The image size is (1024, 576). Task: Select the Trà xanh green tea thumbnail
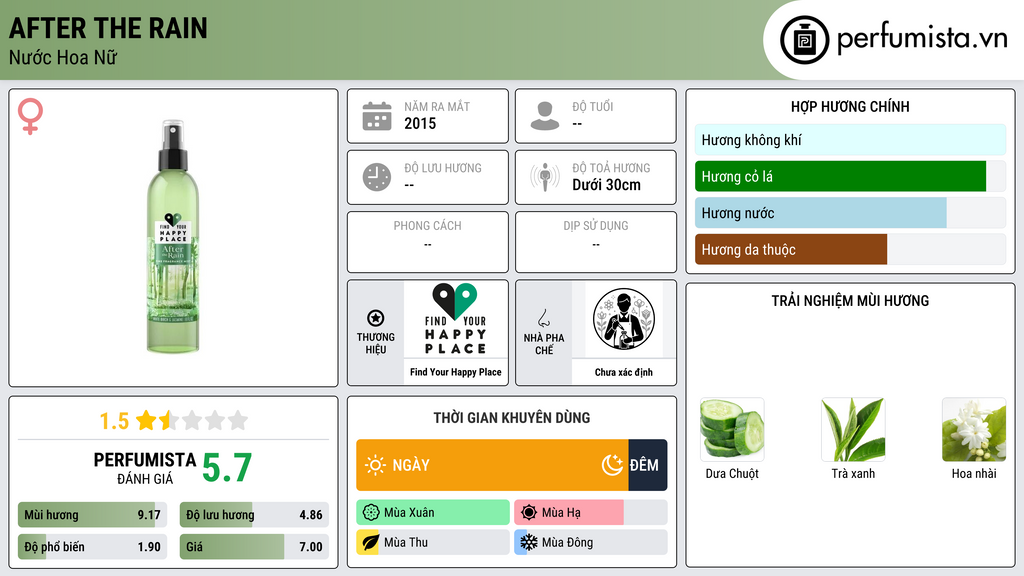point(853,429)
